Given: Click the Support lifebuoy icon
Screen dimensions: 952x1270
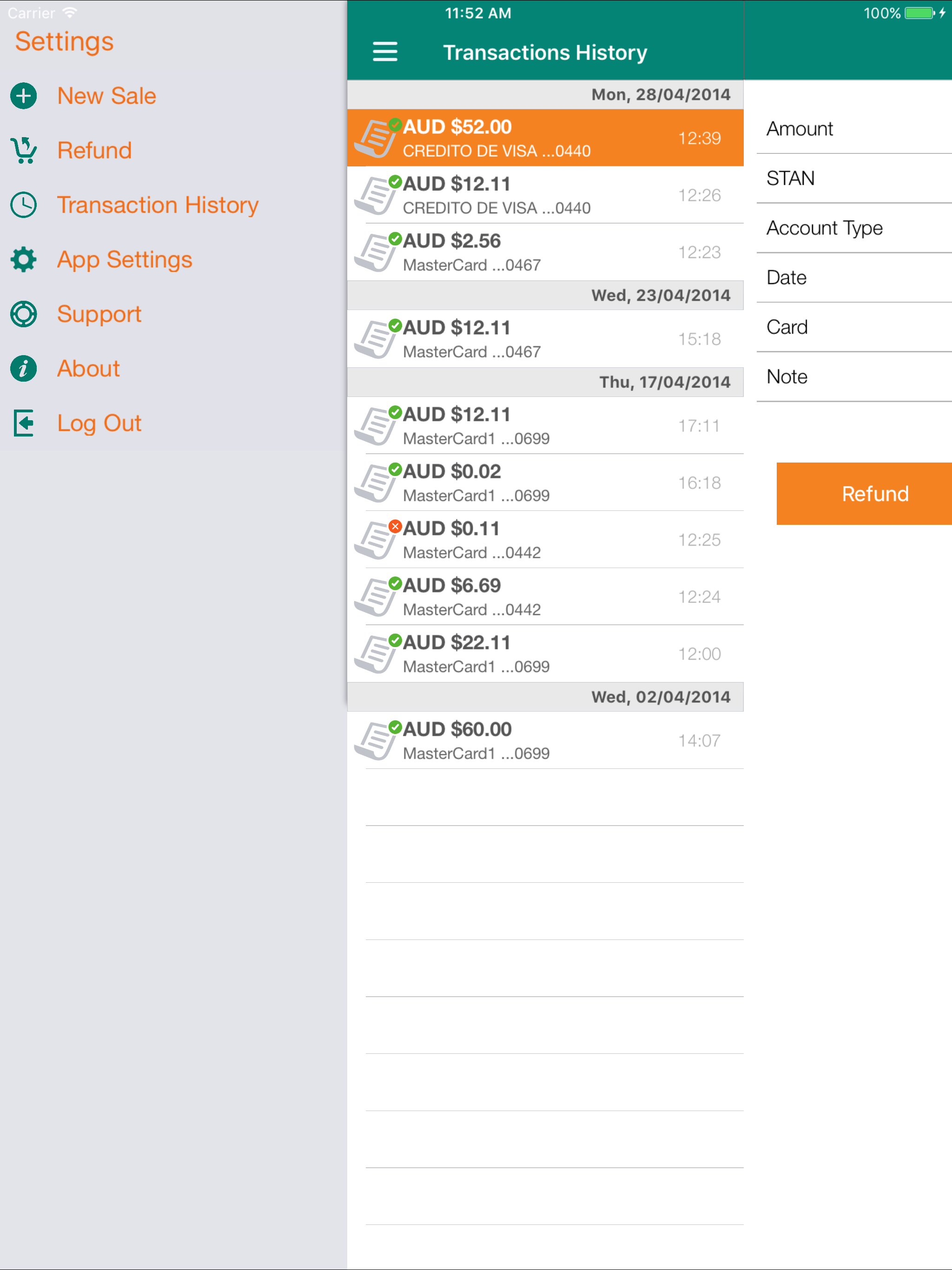Looking at the screenshot, I should [x=24, y=314].
